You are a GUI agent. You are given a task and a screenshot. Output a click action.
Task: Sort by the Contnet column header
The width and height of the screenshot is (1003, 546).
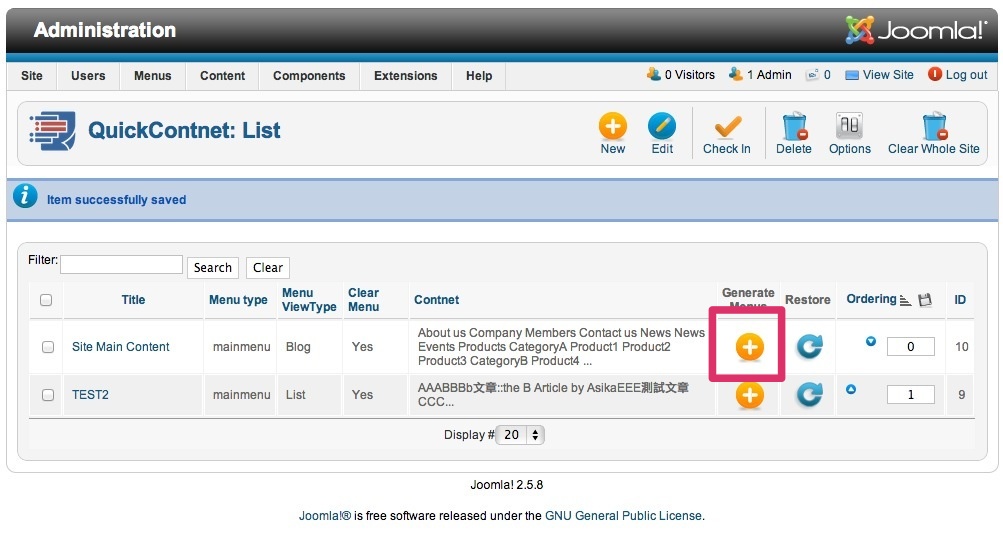tap(436, 300)
